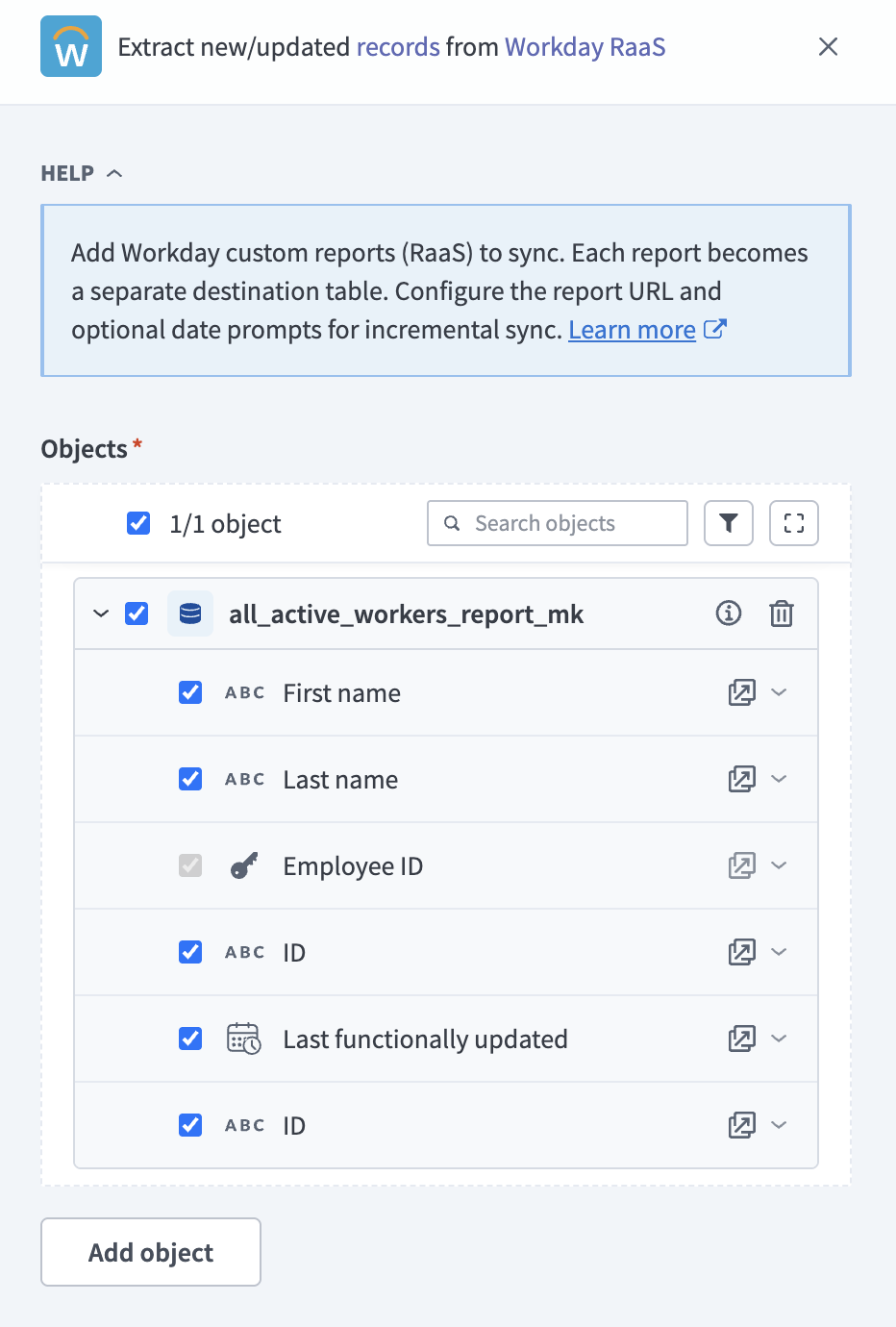Open the records link in the title
The width and height of the screenshot is (896, 1327).
click(x=398, y=47)
